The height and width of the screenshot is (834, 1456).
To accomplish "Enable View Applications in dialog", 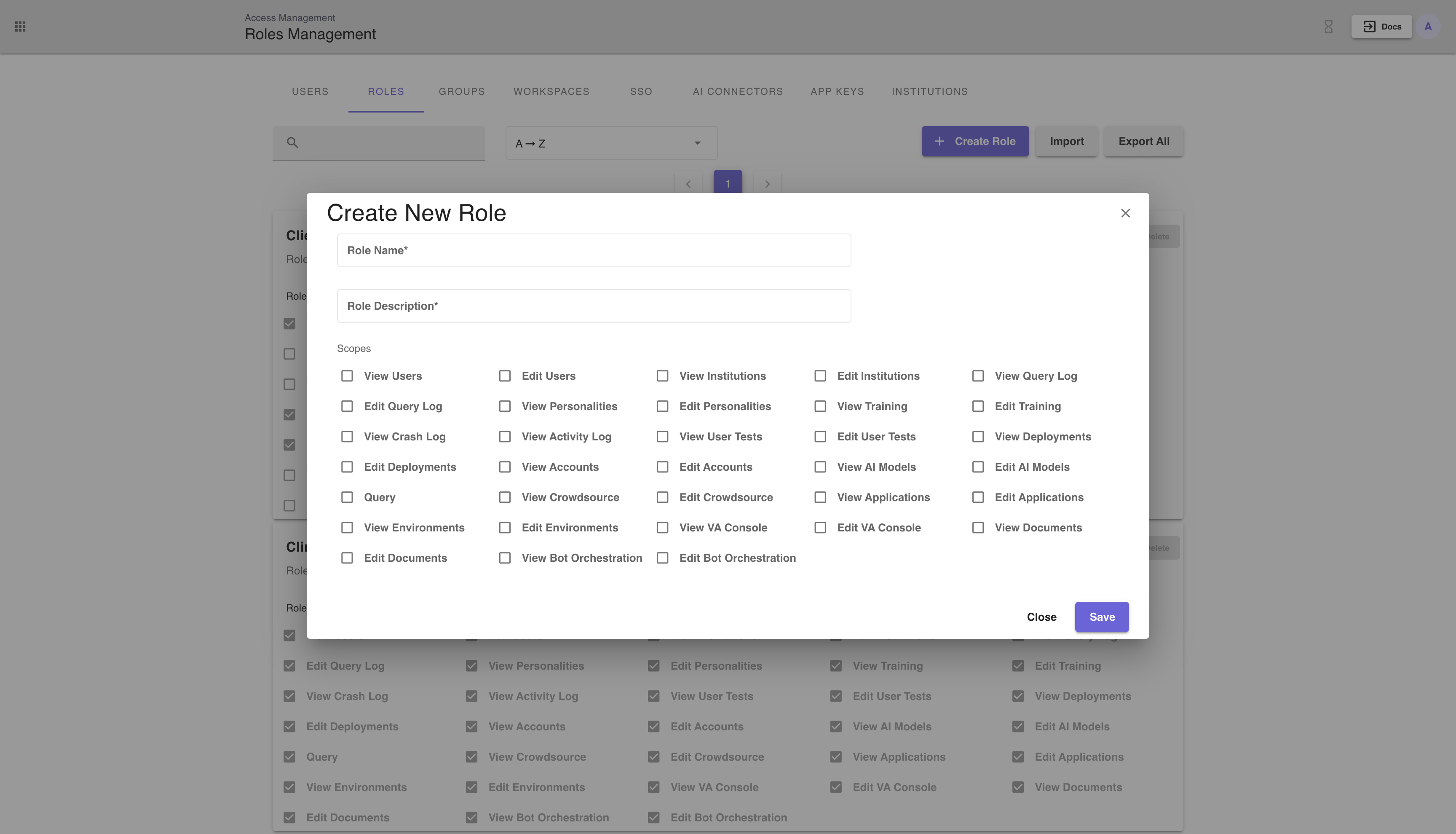I will [820, 497].
